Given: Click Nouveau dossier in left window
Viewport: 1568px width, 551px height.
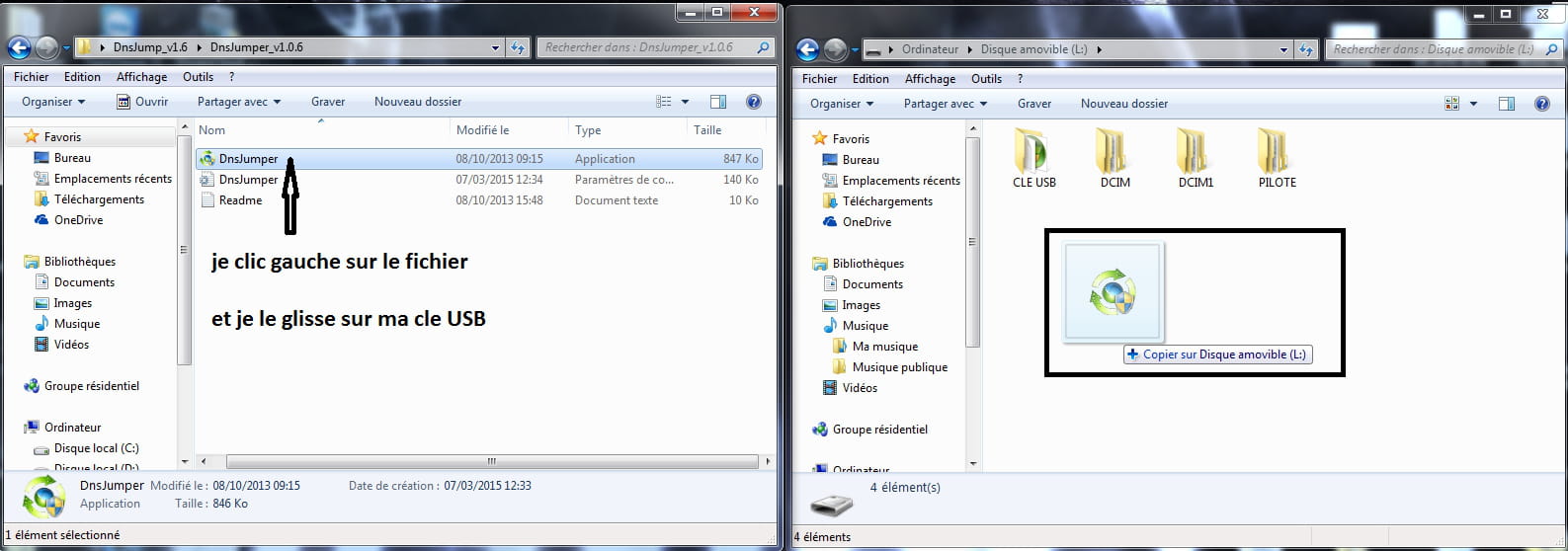Looking at the screenshot, I should click(418, 102).
